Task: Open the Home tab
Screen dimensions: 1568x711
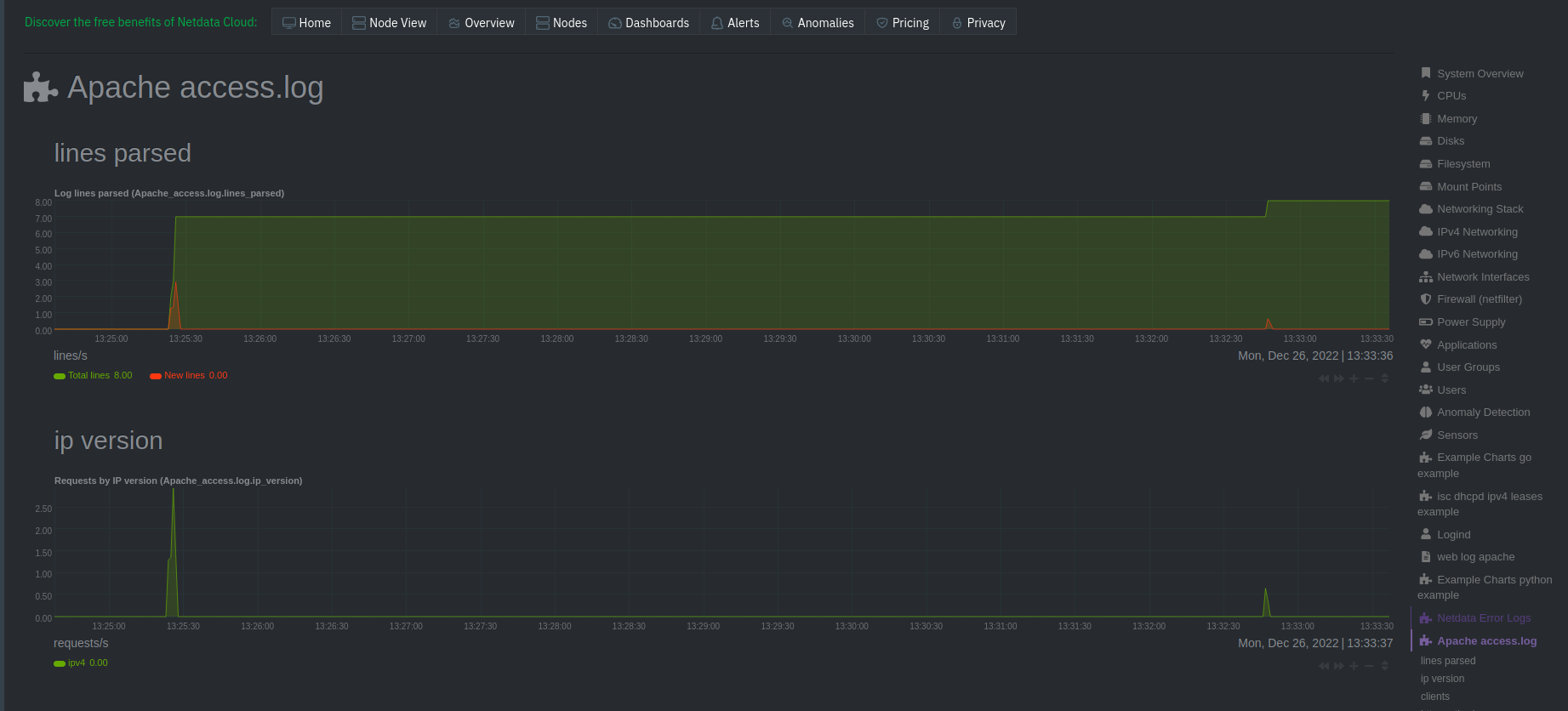Action: click(306, 22)
